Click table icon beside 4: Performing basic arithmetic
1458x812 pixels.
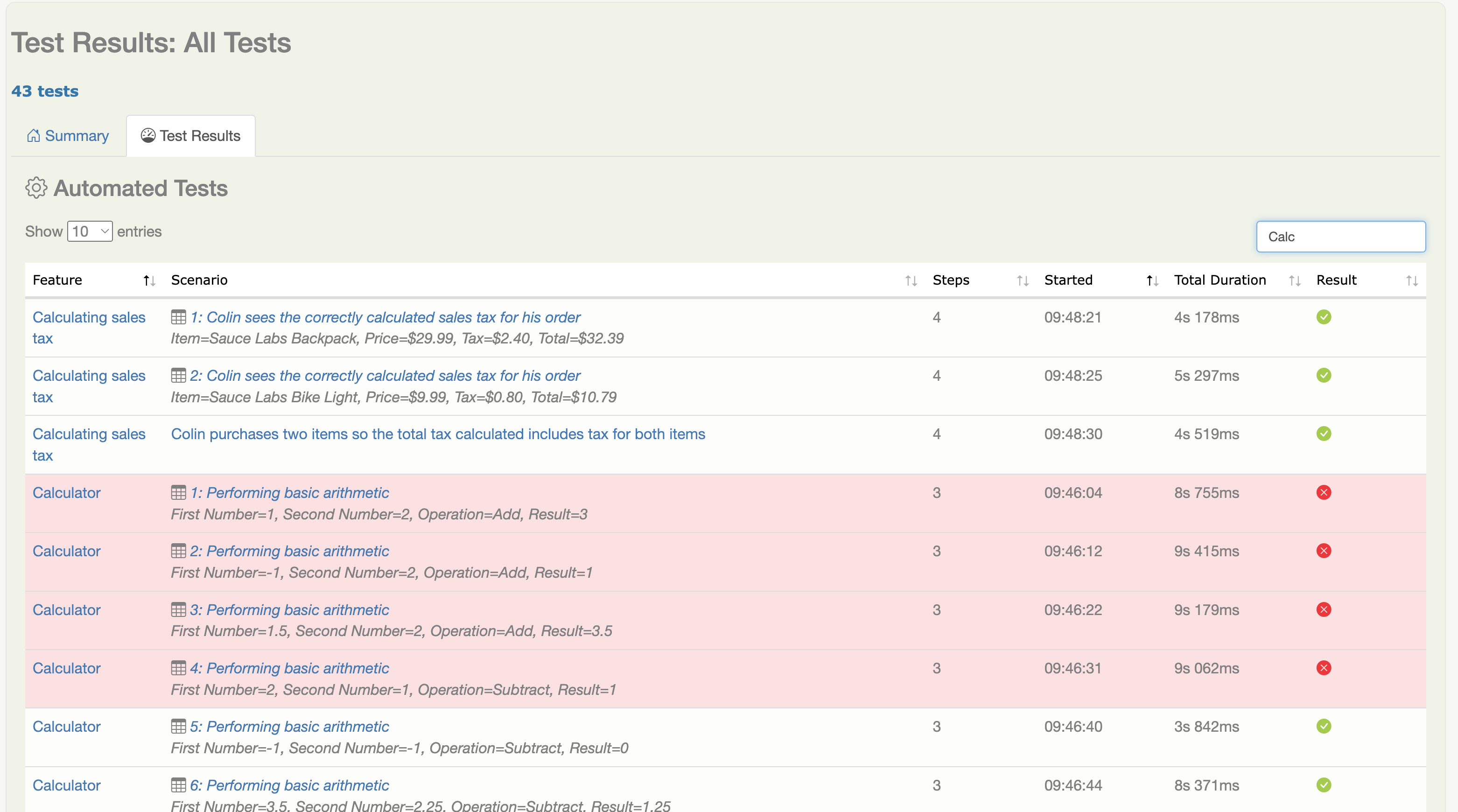tap(178, 668)
